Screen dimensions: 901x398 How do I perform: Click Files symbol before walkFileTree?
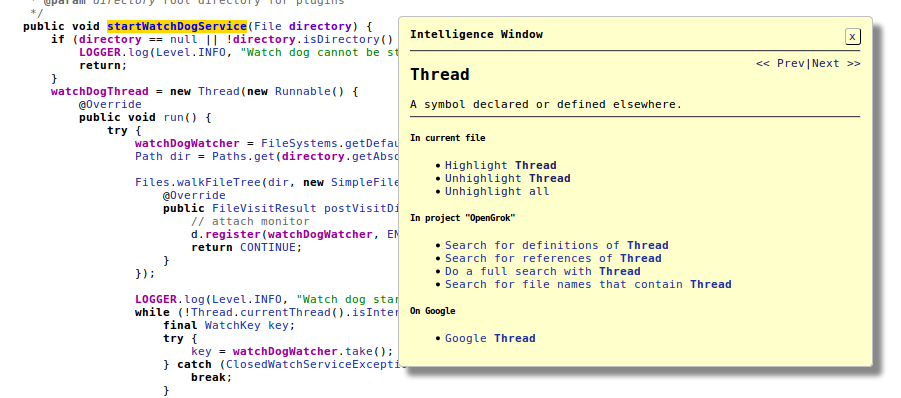152,183
